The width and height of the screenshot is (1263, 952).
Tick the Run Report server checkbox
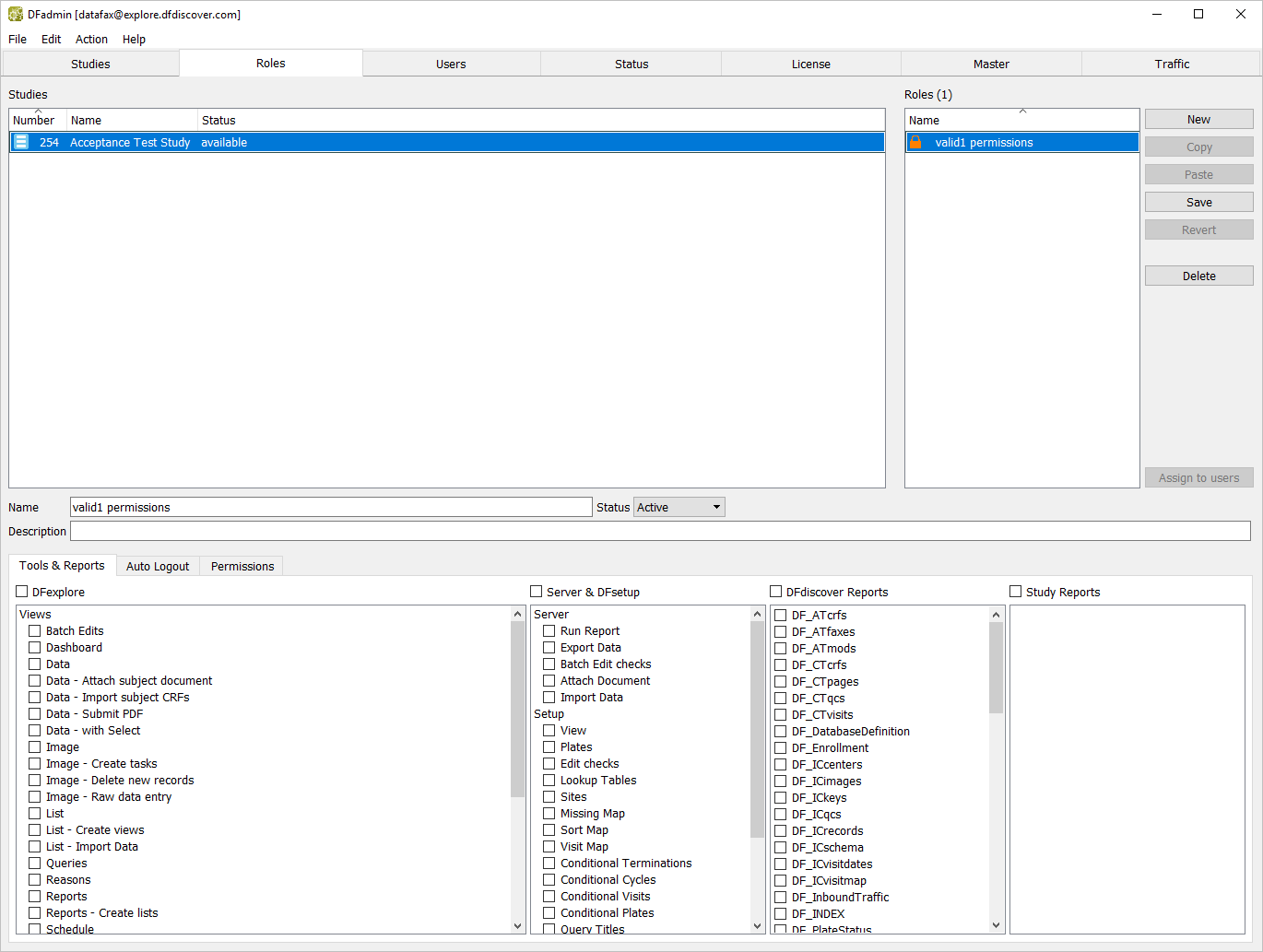click(x=549, y=631)
